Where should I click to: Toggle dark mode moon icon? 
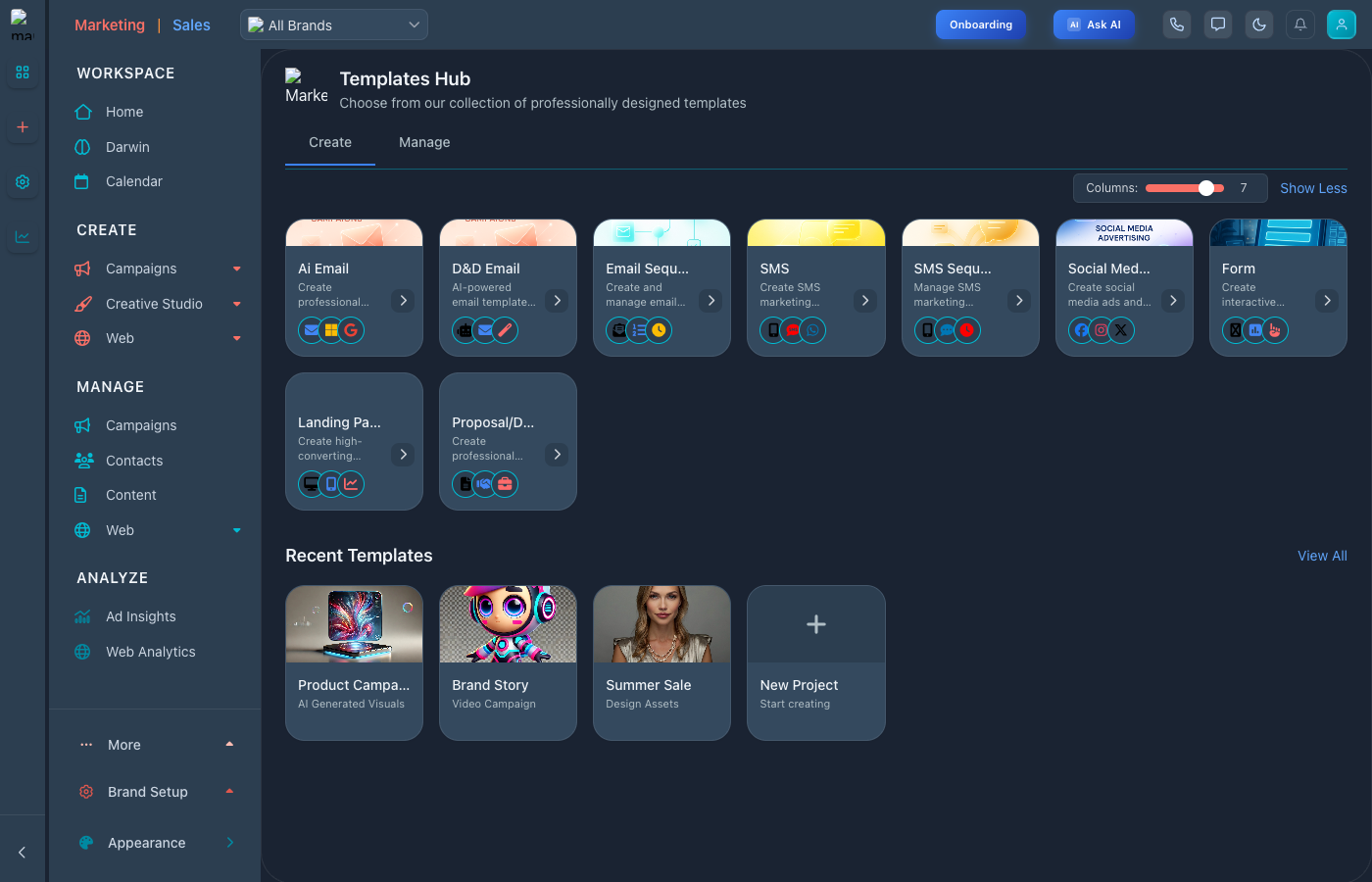1259,24
